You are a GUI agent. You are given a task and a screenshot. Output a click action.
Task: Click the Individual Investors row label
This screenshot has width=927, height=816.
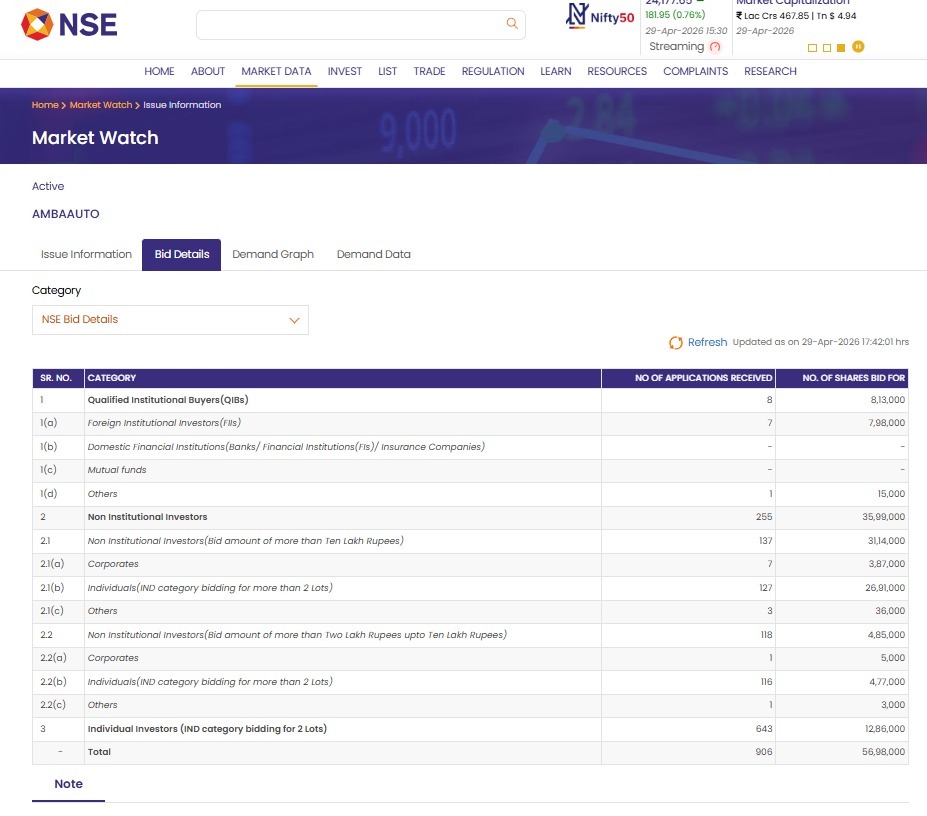pyautogui.click(x=207, y=729)
